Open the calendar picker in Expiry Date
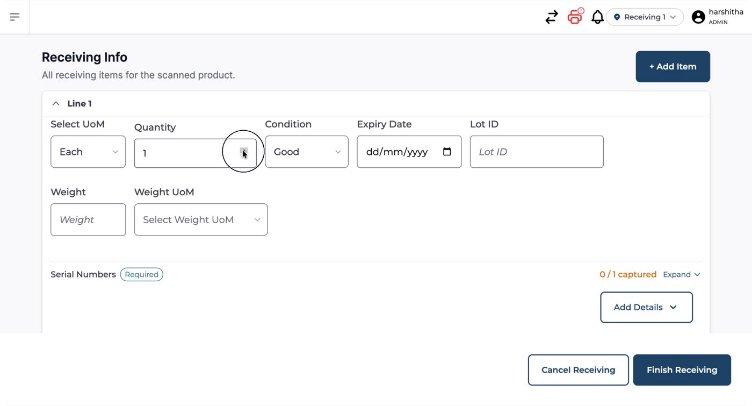 (447, 152)
